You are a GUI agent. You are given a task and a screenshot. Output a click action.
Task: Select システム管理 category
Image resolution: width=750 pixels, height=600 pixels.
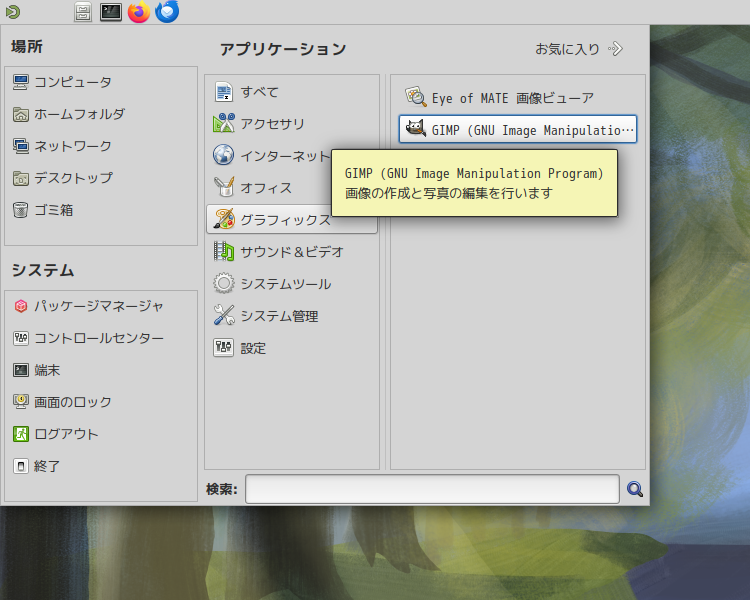tap(292, 316)
